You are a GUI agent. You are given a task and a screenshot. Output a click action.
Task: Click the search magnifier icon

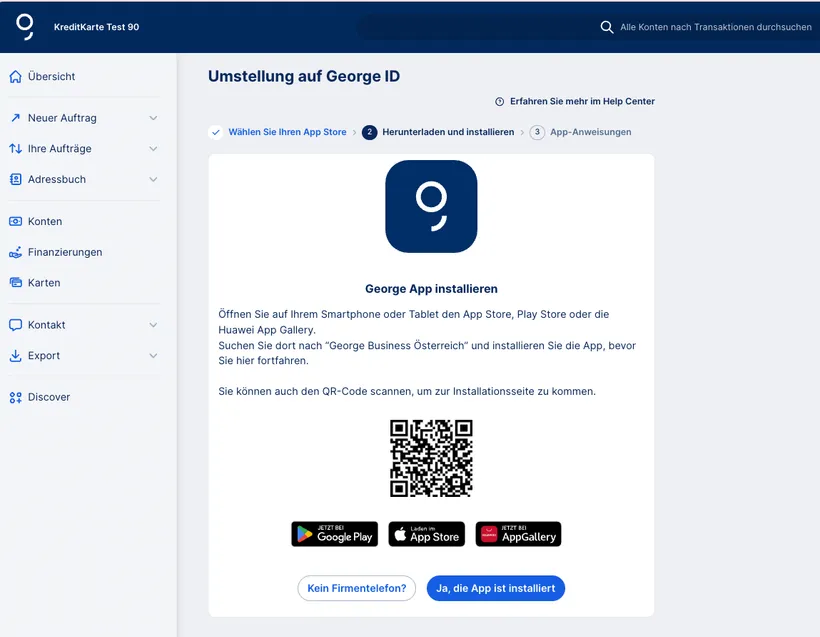click(606, 27)
